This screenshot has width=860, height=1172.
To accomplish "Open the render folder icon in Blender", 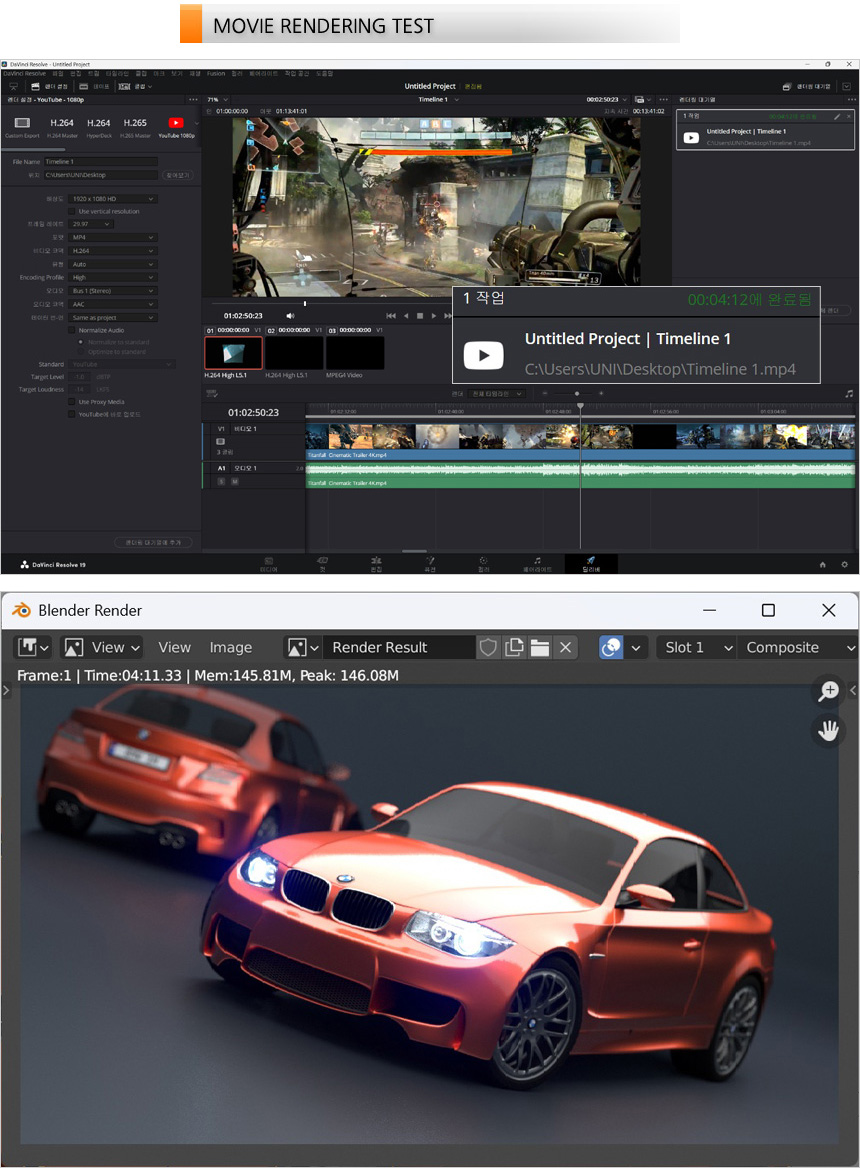I will click(x=540, y=648).
